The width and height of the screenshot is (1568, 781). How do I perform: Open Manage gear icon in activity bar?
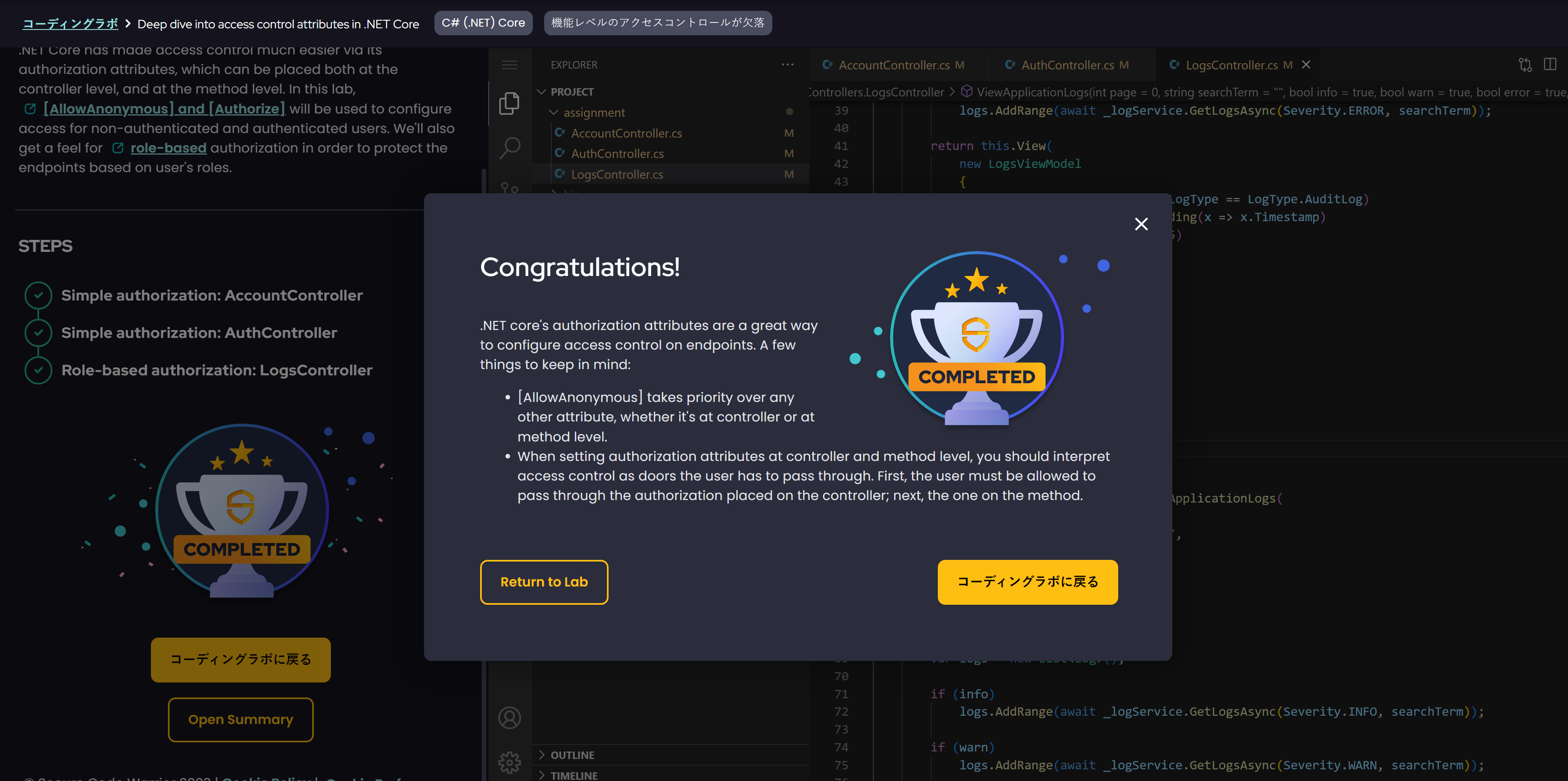(x=510, y=762)
